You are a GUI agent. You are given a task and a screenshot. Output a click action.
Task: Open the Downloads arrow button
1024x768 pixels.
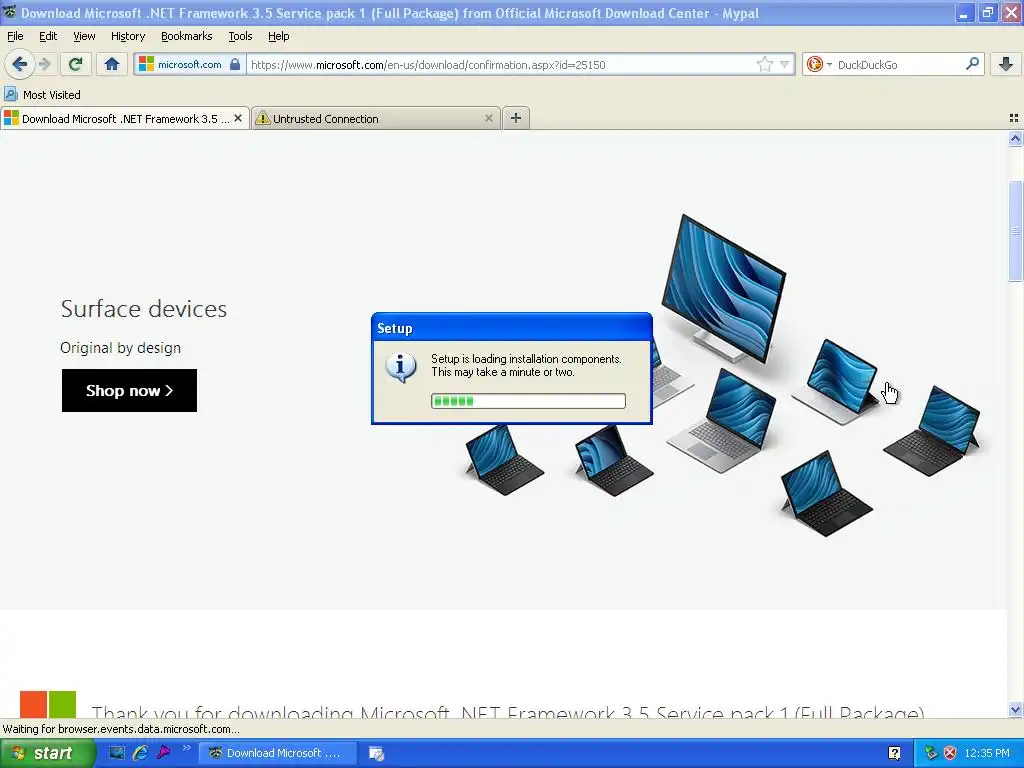(x=1006, y=64)
